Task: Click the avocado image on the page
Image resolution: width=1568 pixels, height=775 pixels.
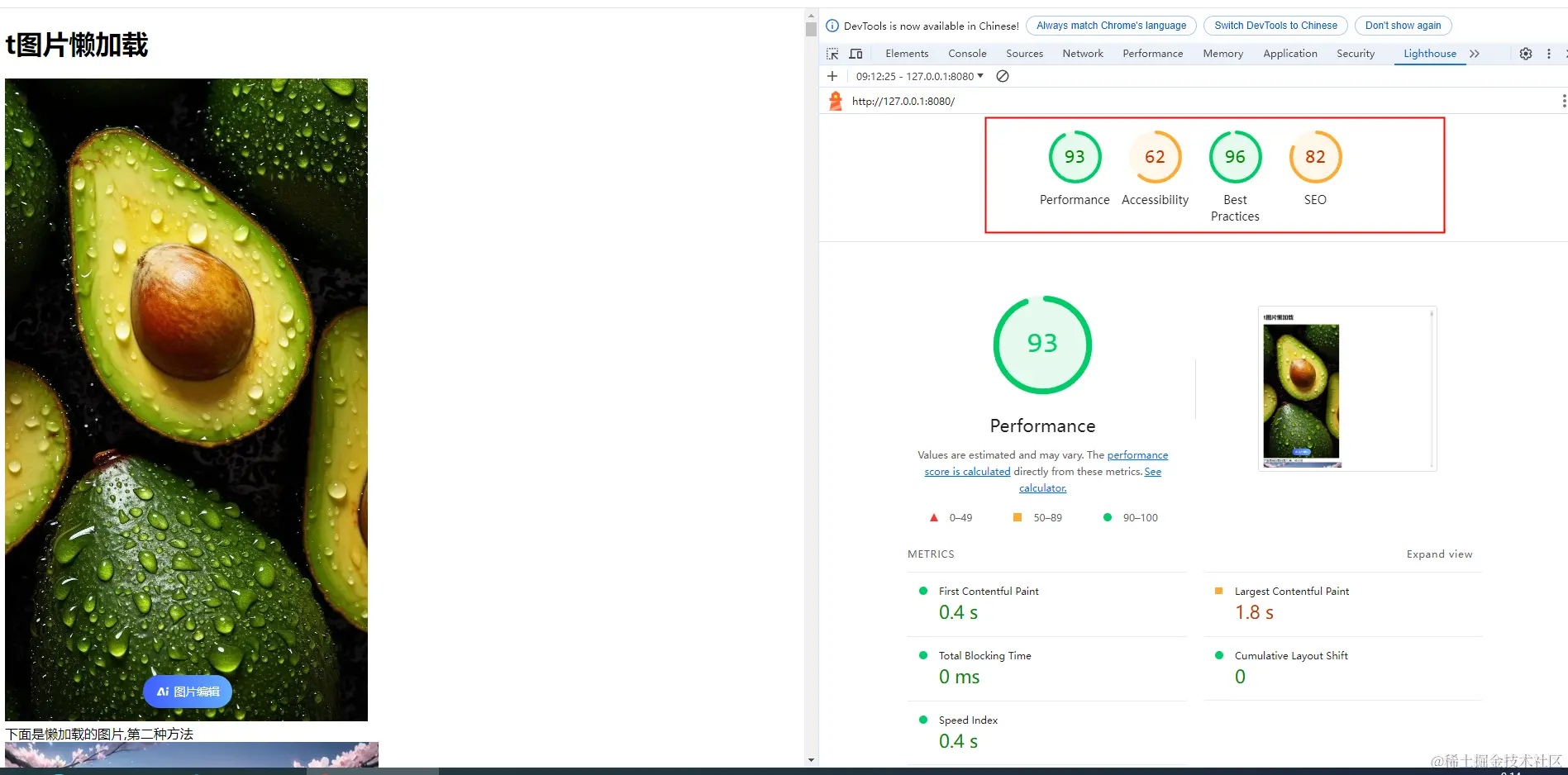Action: point(186,400)
